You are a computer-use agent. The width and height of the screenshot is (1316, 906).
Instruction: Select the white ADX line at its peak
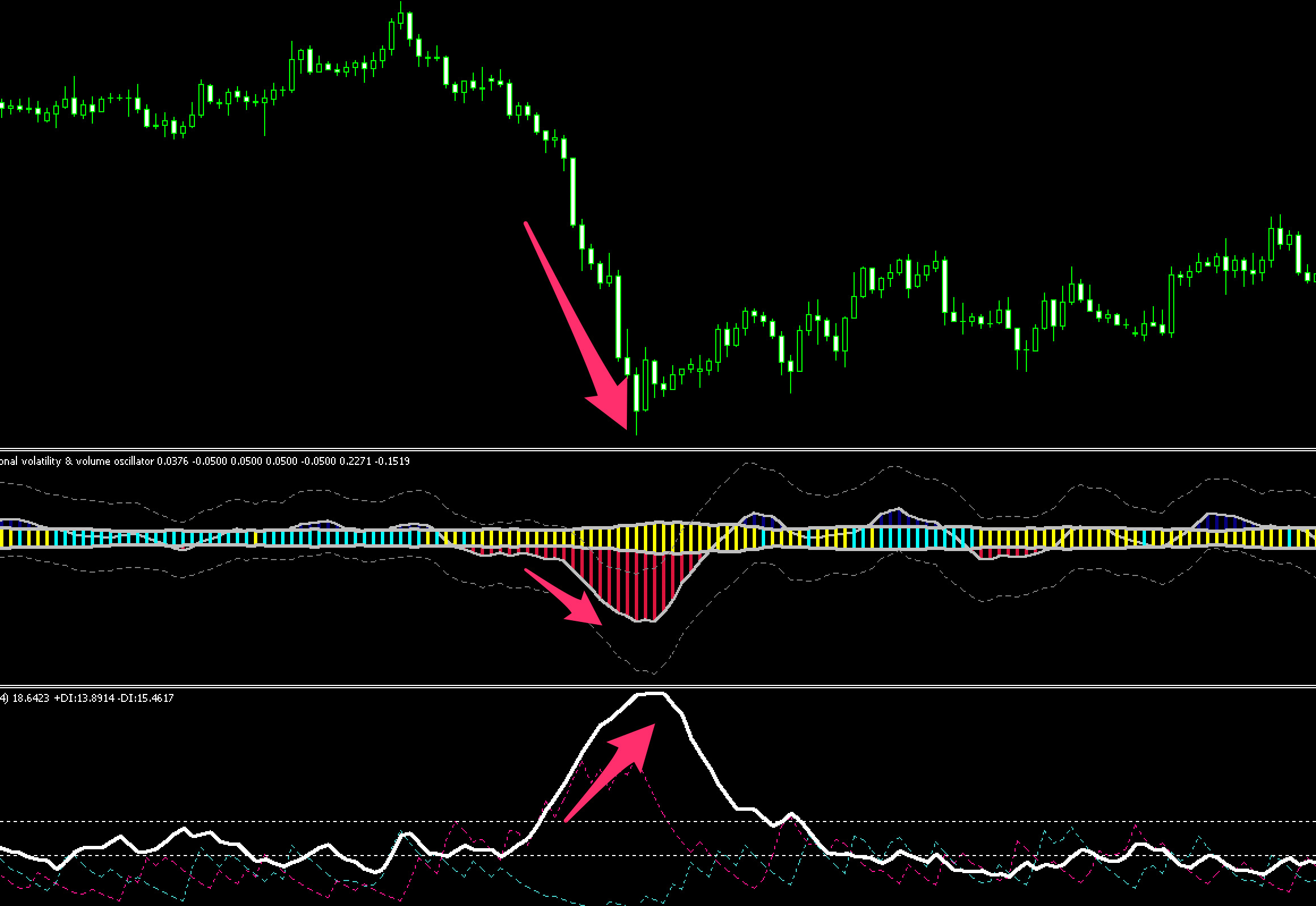(649, 694)
